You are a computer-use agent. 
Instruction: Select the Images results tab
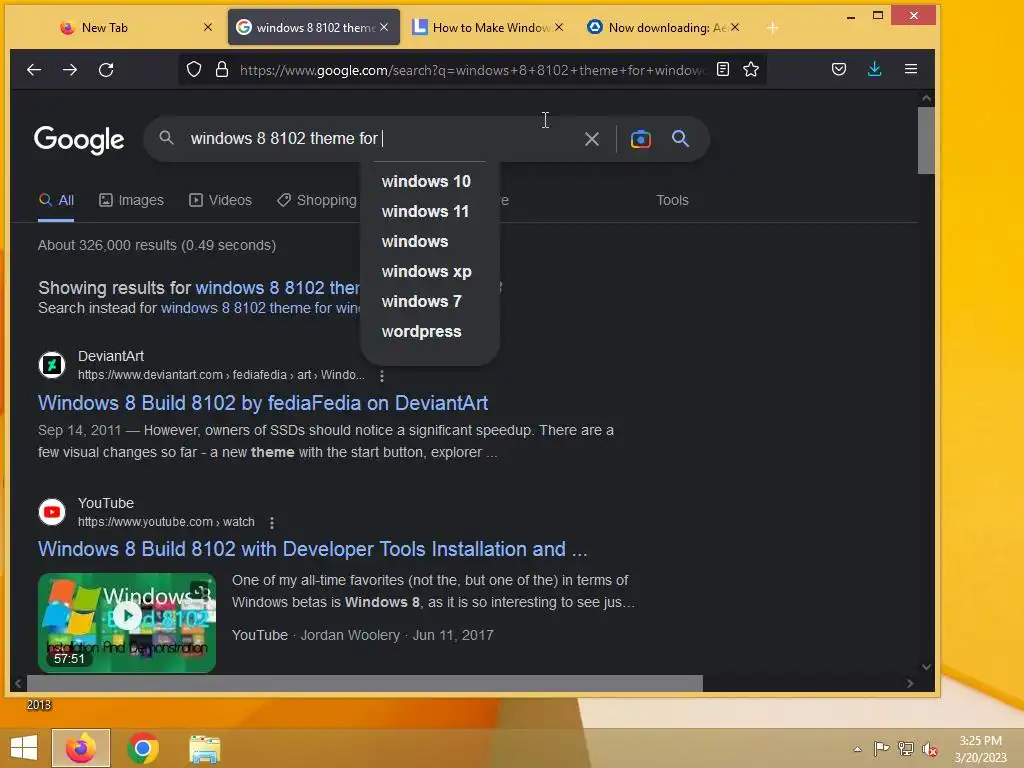click(131, 200)
